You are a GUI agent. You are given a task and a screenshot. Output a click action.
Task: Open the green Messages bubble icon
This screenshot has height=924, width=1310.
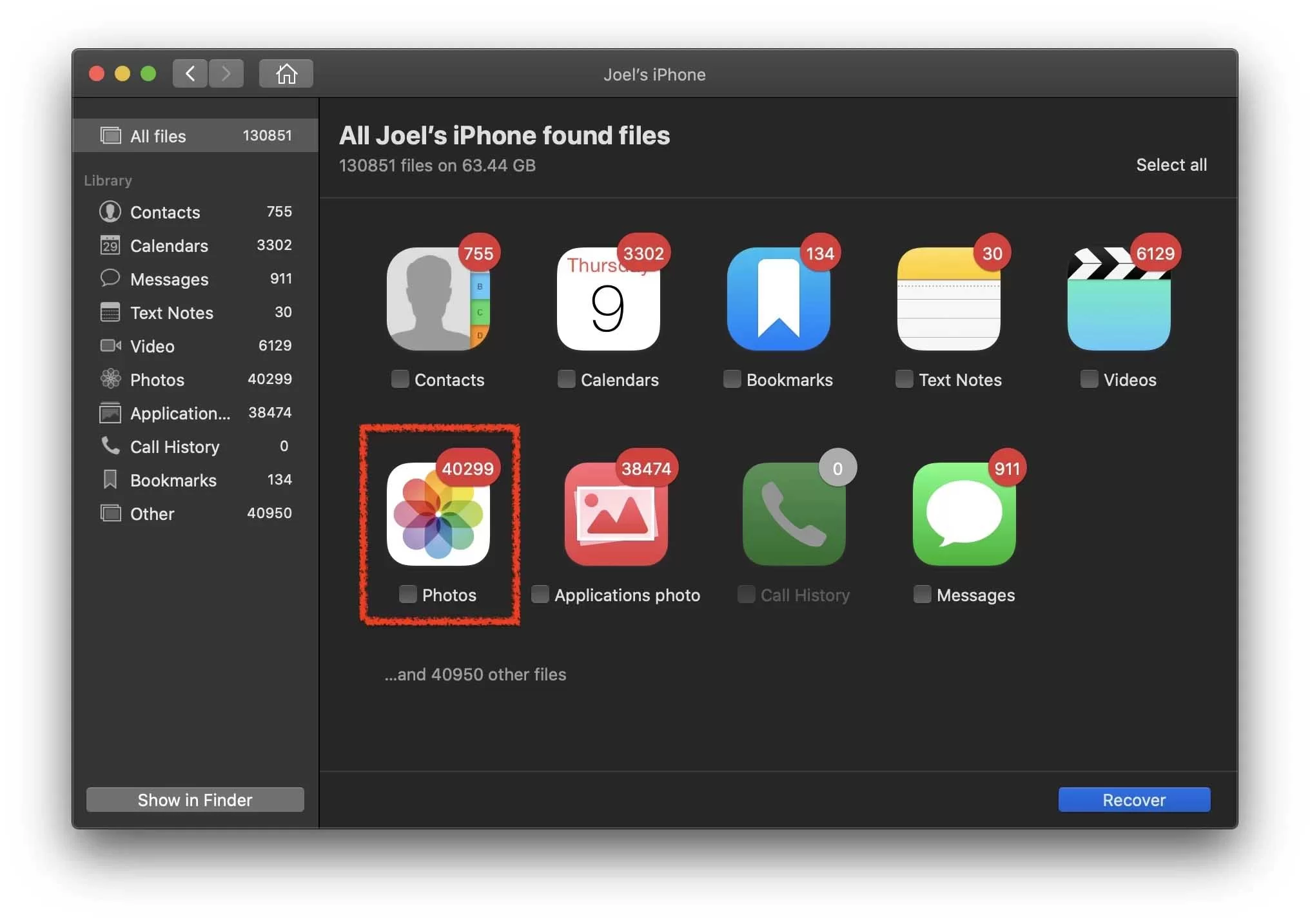point(964,514)
